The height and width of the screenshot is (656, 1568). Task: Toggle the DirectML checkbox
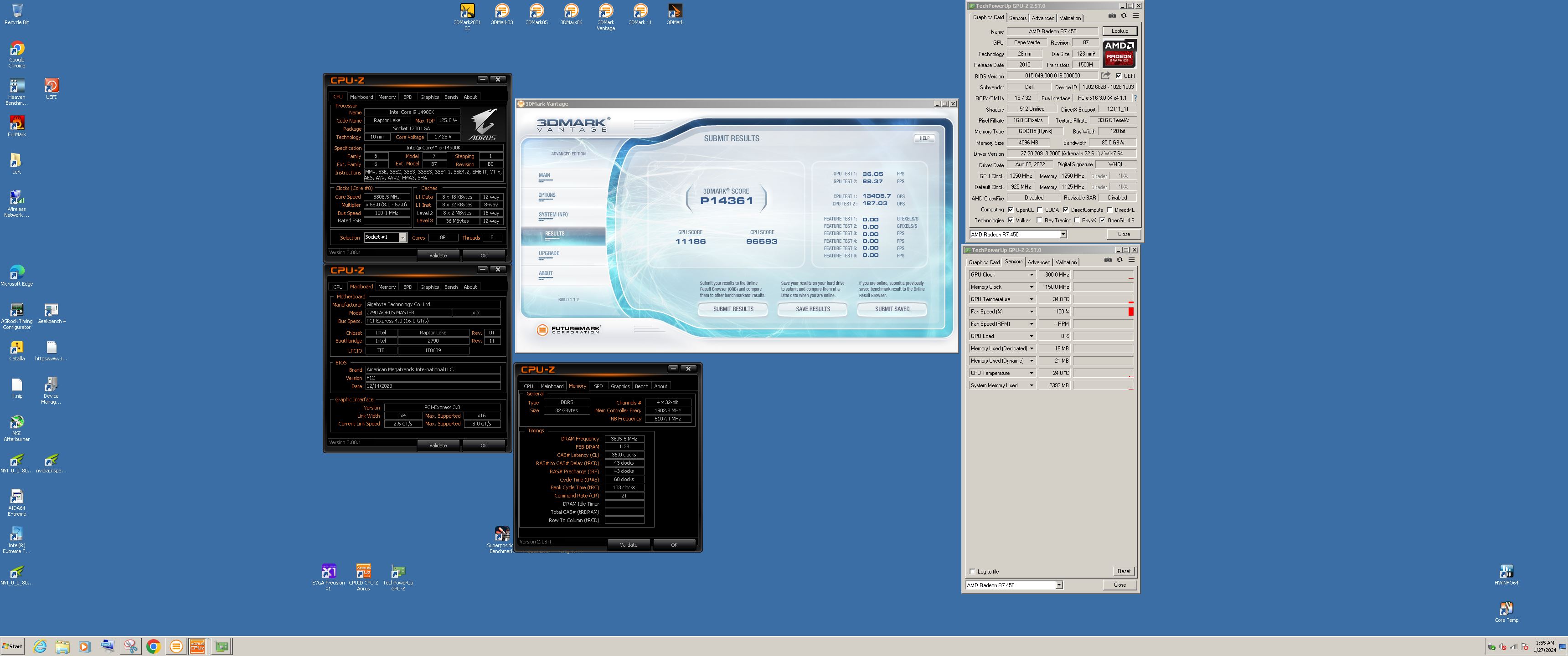[x=1109, y=210]
